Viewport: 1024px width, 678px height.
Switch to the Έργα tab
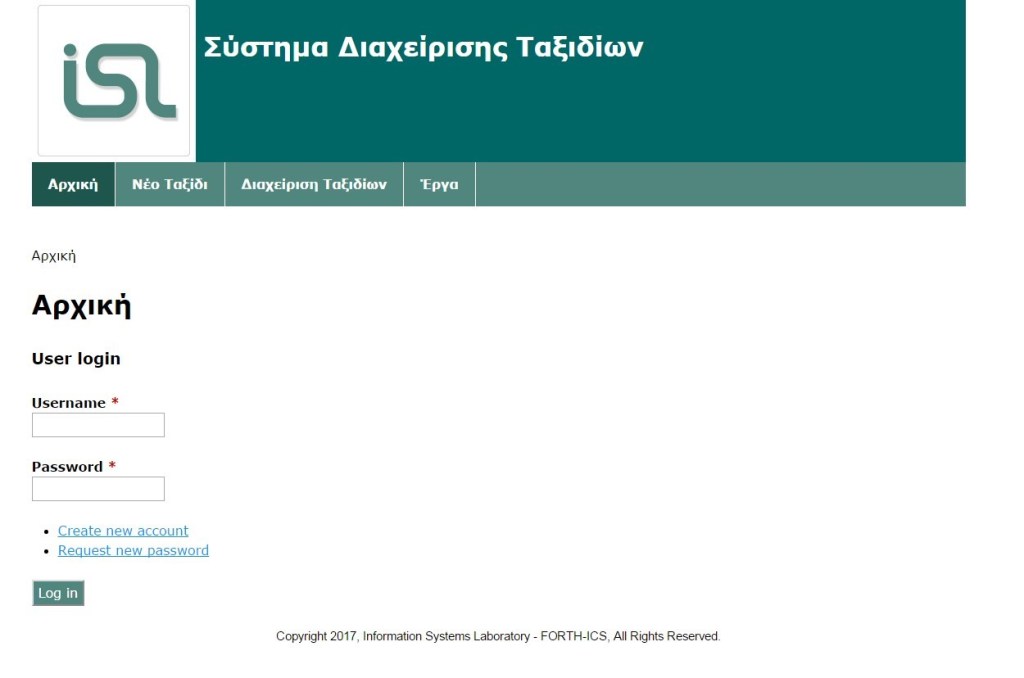(x=439, y=184)
